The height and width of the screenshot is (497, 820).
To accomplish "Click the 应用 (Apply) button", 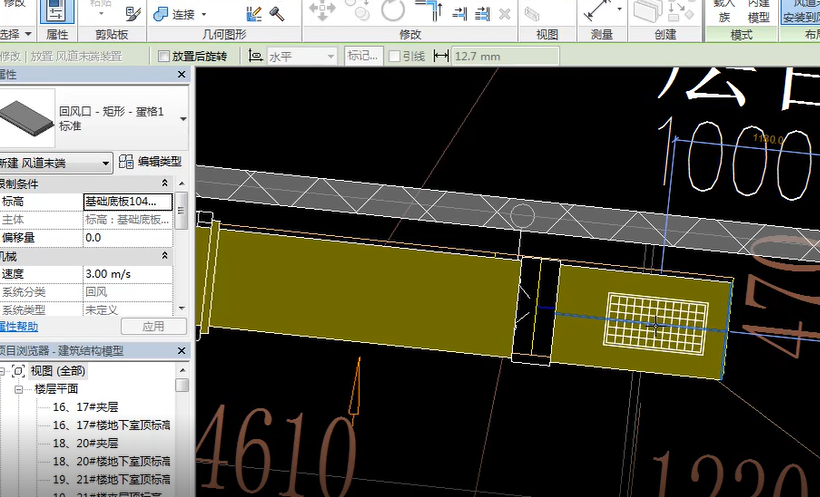I will 153,327.
